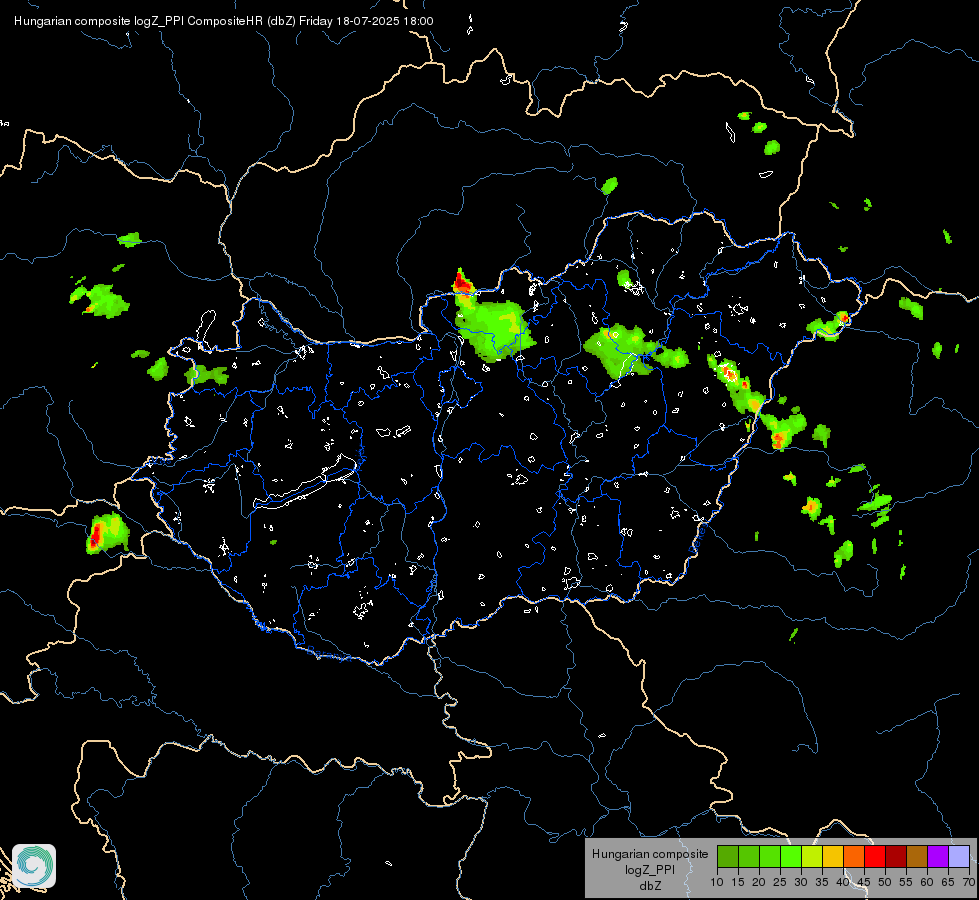Click the radar title text at top-left

click(x=224, y=21)
